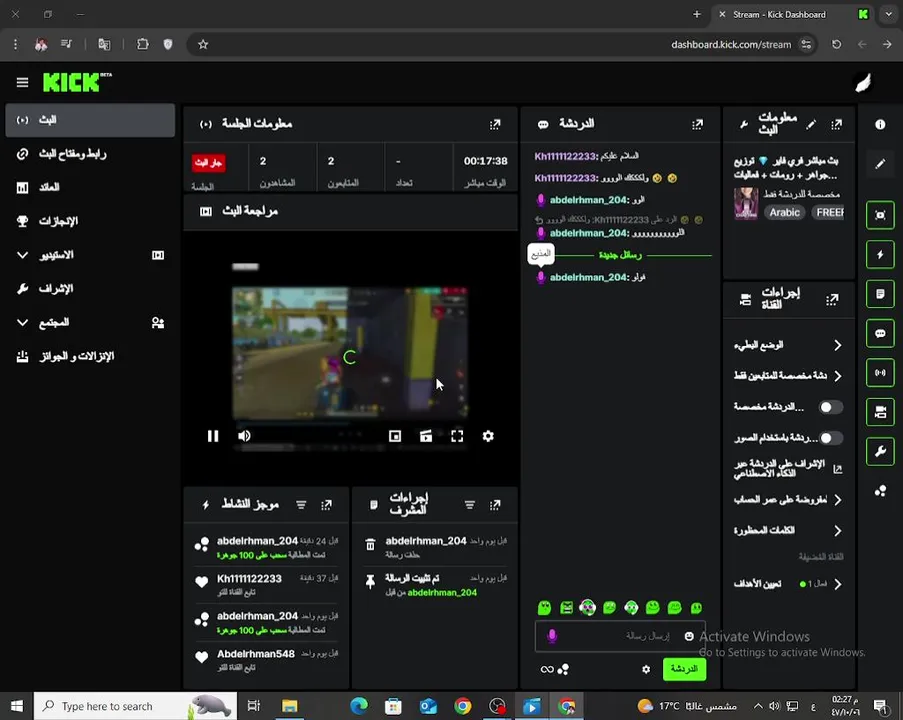
Task: Pop out the moderator actions panel
Action: [495, 505]
